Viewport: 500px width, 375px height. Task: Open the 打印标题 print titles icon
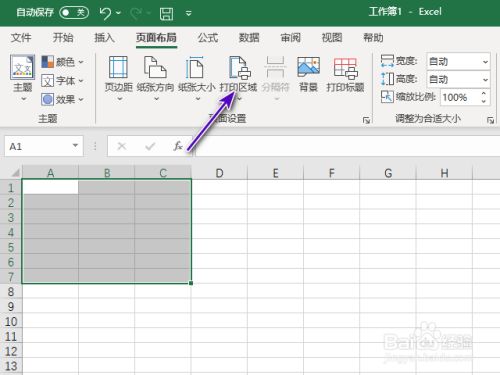pos(345,68)
